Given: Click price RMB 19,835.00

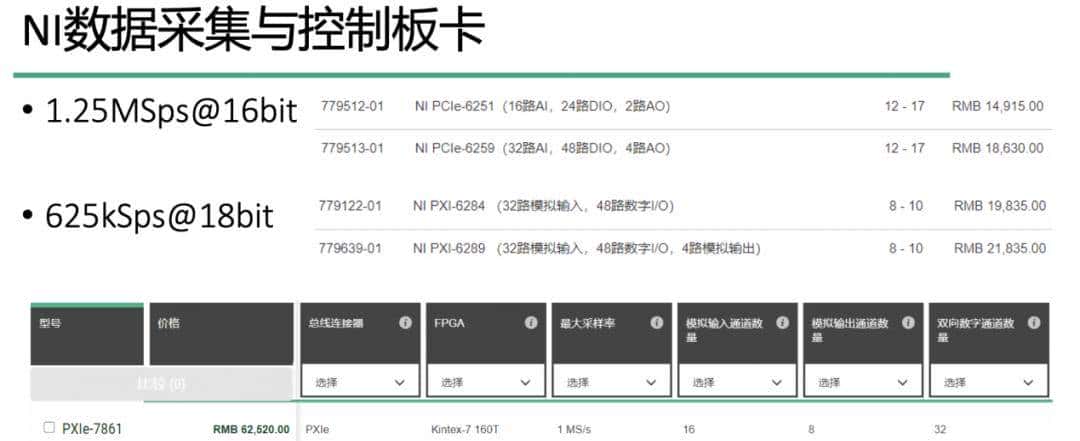Looking at the screenshot, I should (999, 206).
